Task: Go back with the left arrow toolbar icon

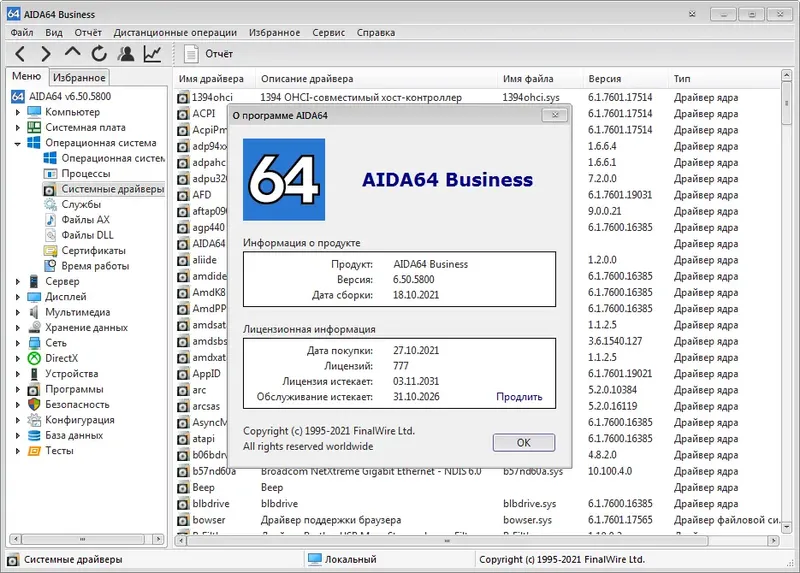Action: 20,54
